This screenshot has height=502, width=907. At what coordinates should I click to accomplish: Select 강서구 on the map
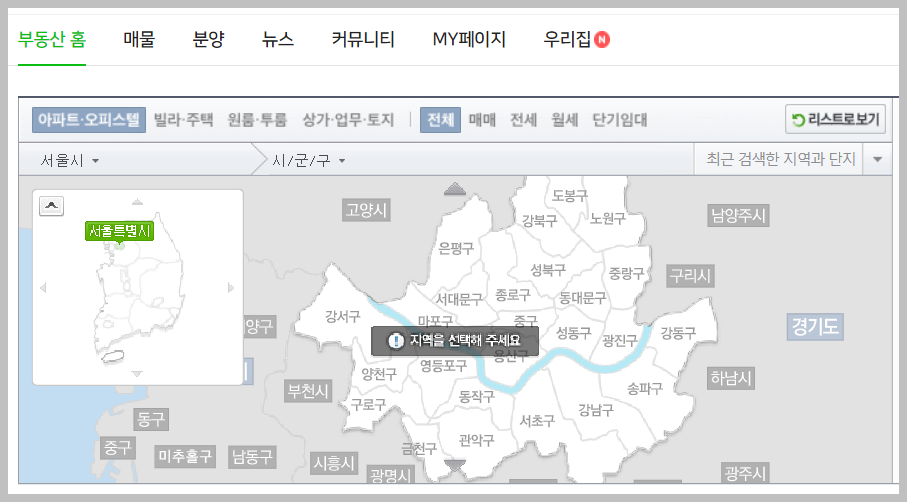point(342,316)
